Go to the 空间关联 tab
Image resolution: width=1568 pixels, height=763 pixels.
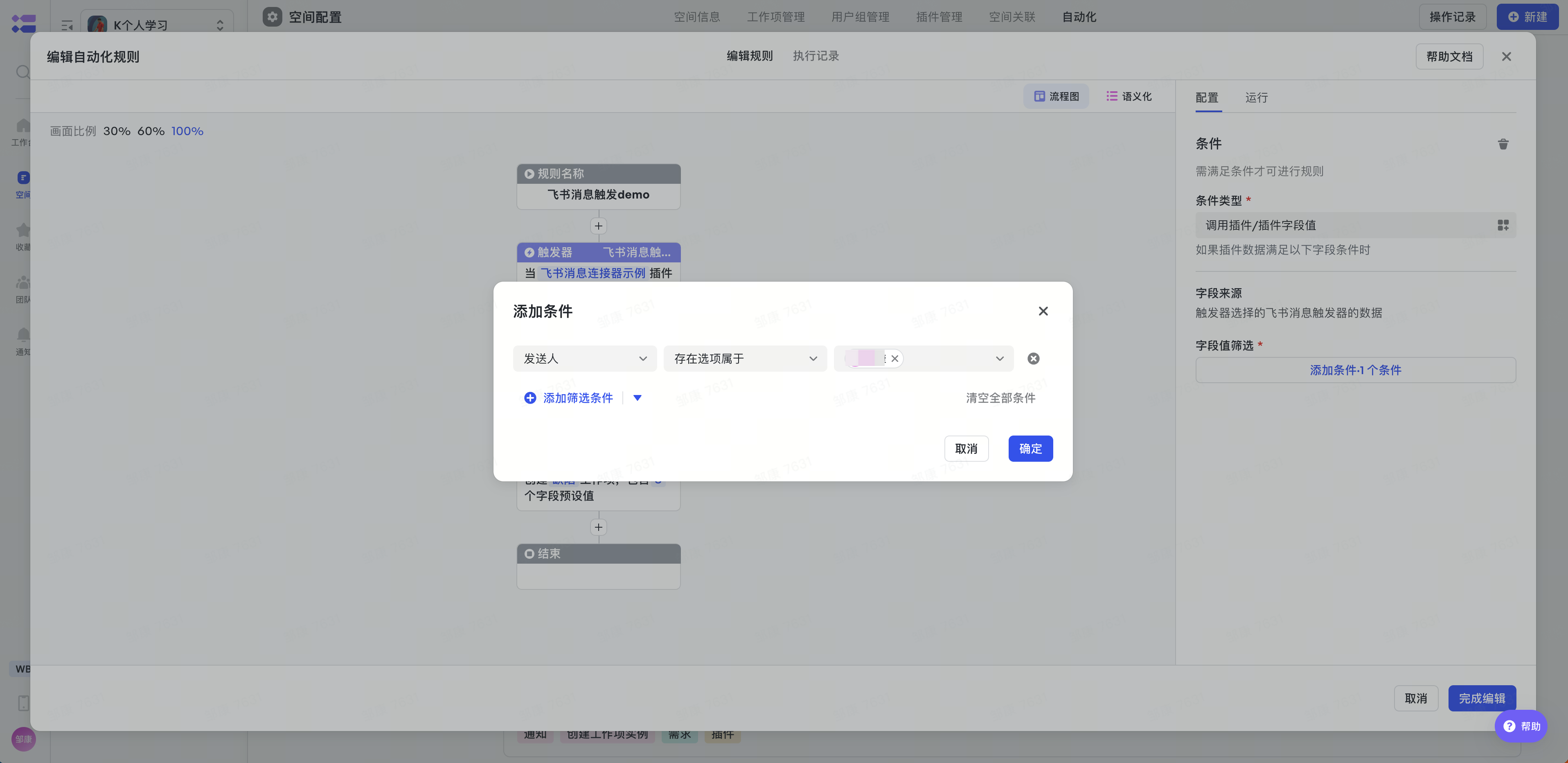click(1012, 17)
